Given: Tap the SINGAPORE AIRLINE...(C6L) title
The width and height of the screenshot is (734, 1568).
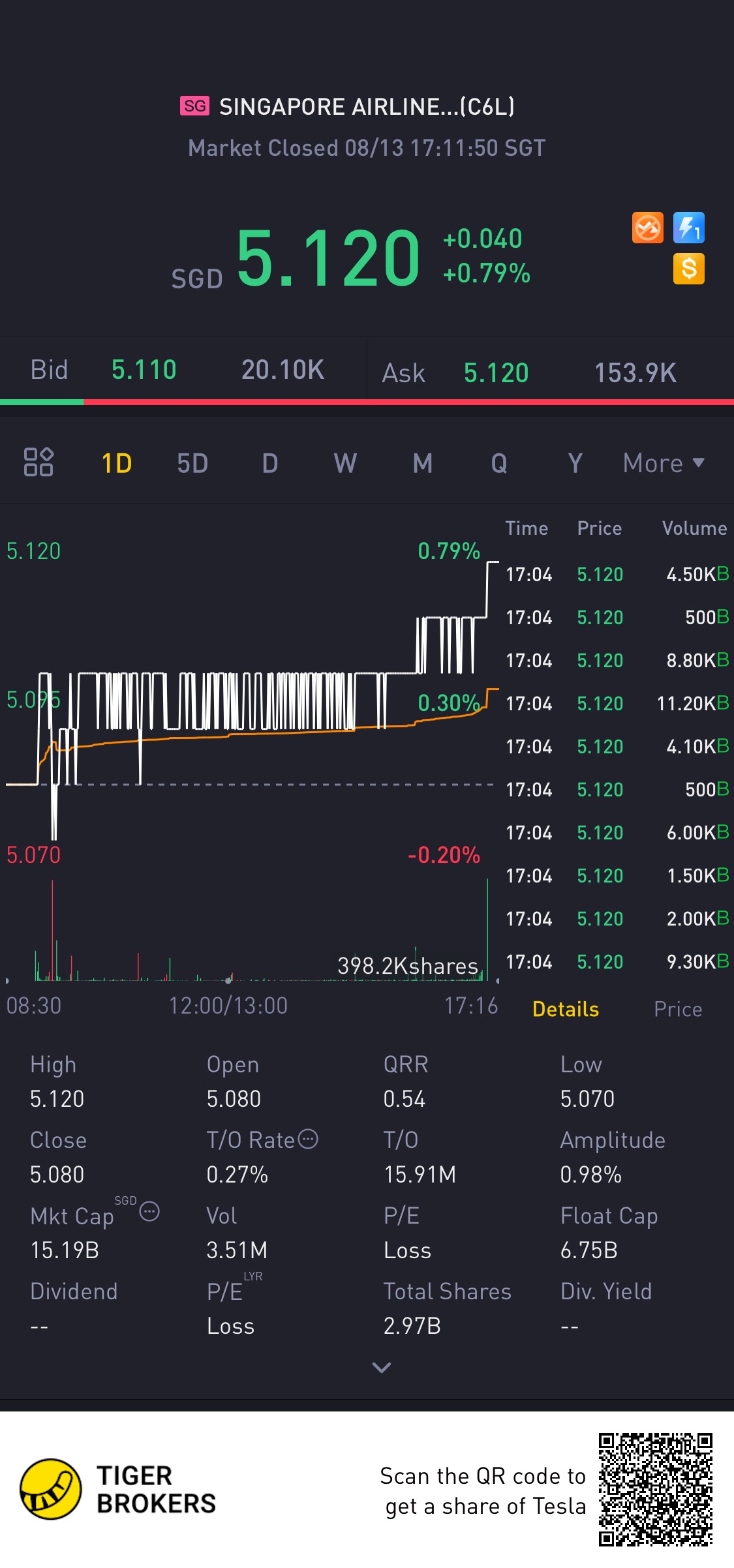Looking at the screenshot, I should pyautogui.click(x=367, y=106).
